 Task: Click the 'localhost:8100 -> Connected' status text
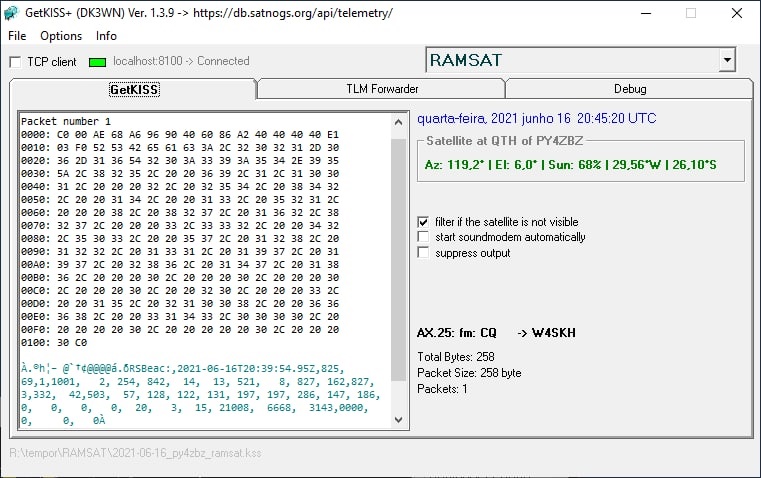[x=181, y=61]
